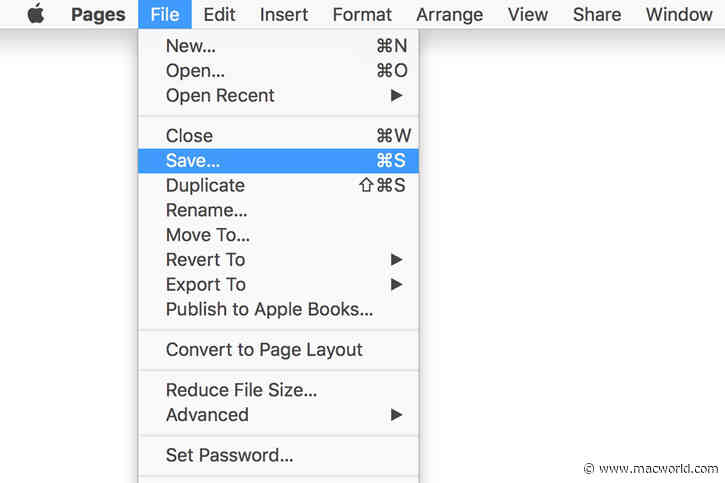This screenshot has height=483, width=725.
Task: Click the highlighted Save... item
Action: [x=278, y=161]
